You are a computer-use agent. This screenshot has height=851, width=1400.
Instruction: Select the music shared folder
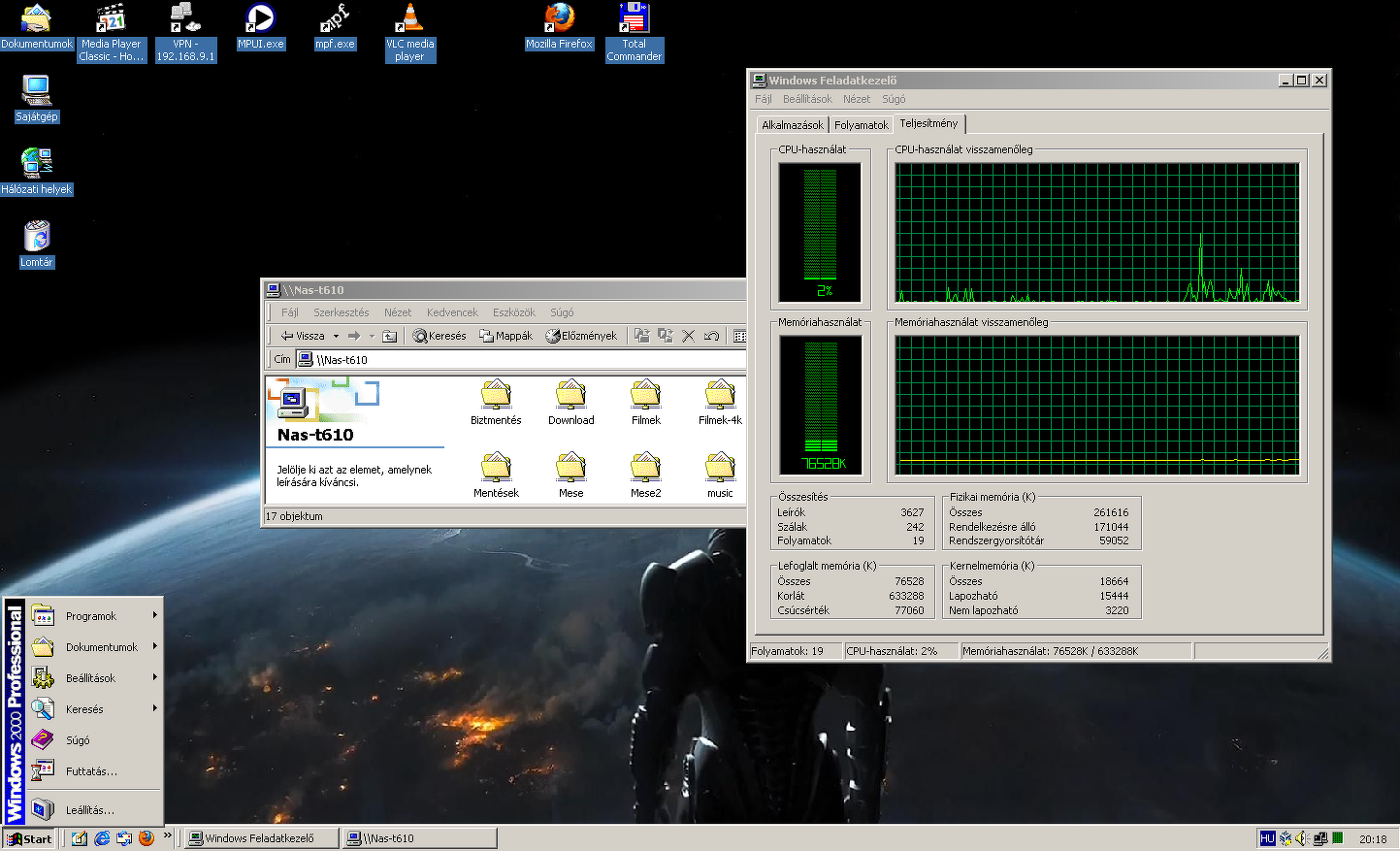(x=720, y=475)
